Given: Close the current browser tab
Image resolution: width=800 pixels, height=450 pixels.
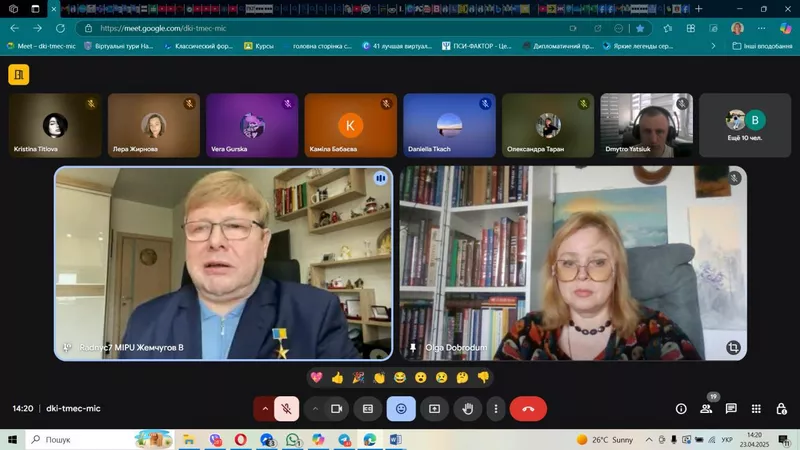Looking at the screenshot, I should point(54,9).
